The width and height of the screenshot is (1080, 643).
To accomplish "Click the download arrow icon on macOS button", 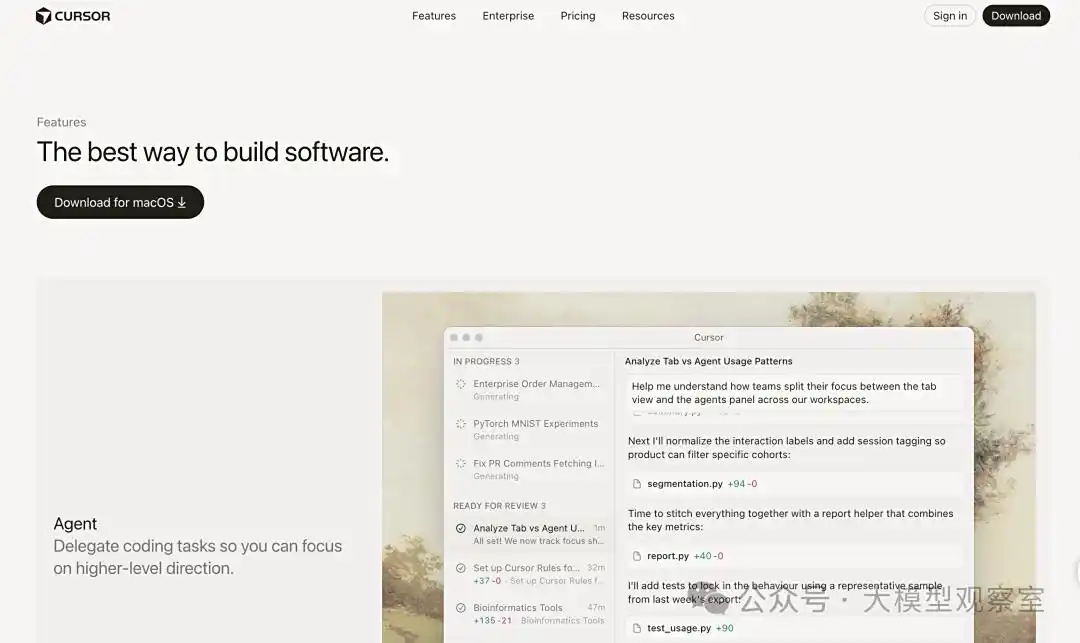I will tap(182, 202).
